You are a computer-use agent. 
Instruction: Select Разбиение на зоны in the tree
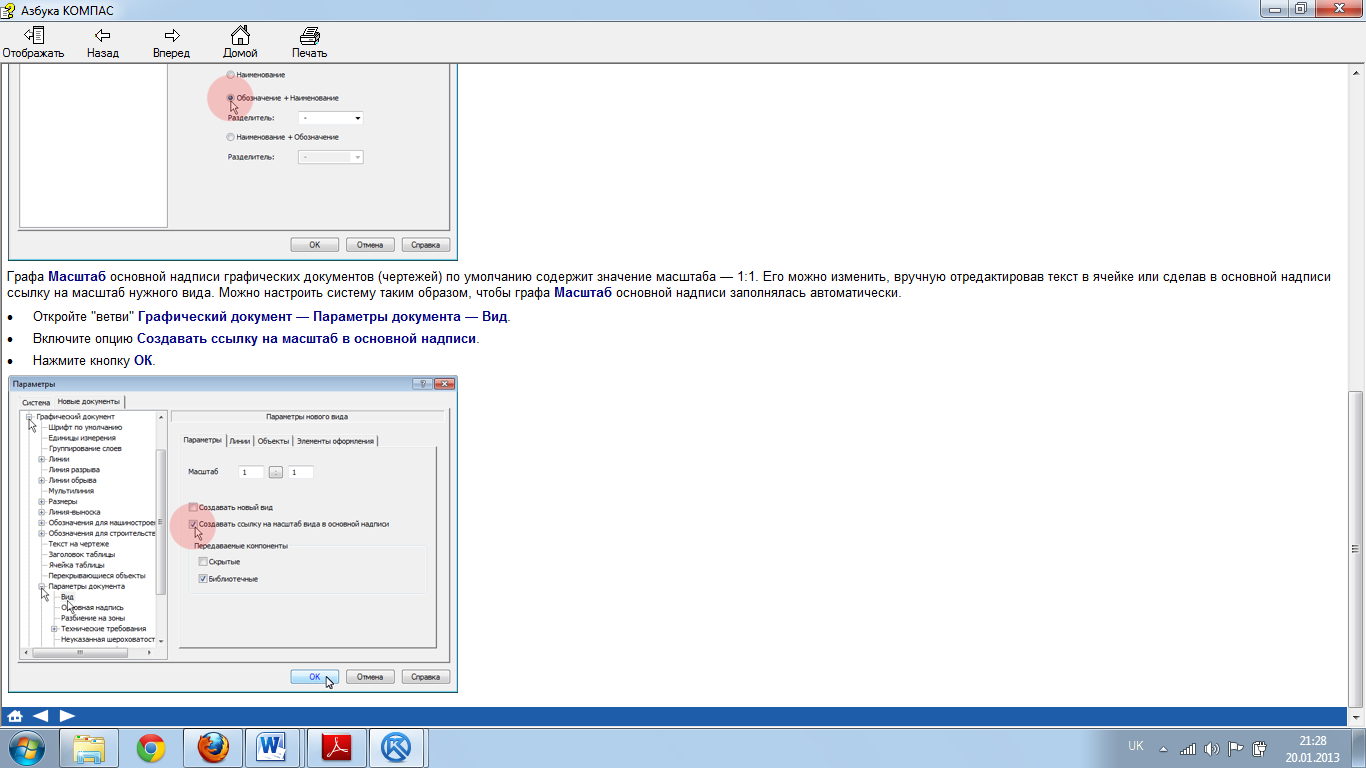click(x=93, y=618)
